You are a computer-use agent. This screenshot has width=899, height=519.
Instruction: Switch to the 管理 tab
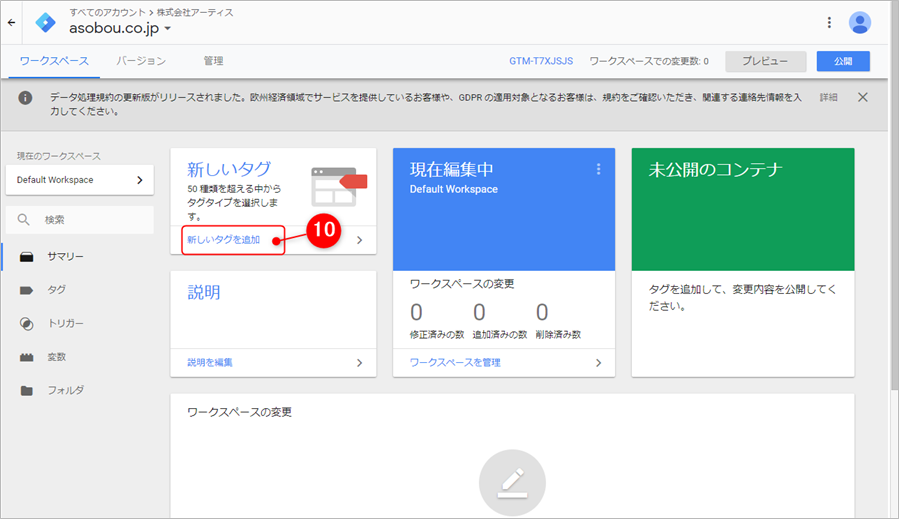213,61
